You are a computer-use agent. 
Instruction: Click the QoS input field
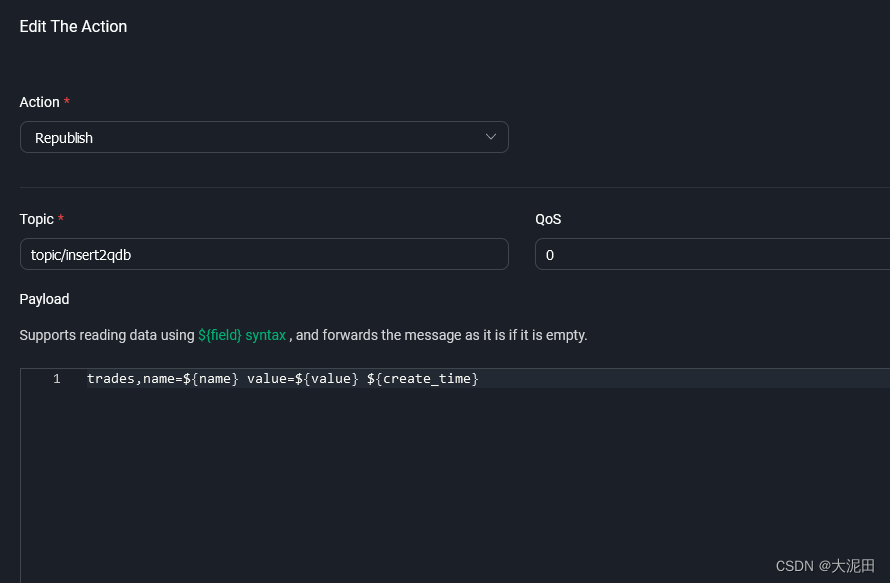pyautogui.click(x=712, y=254)
